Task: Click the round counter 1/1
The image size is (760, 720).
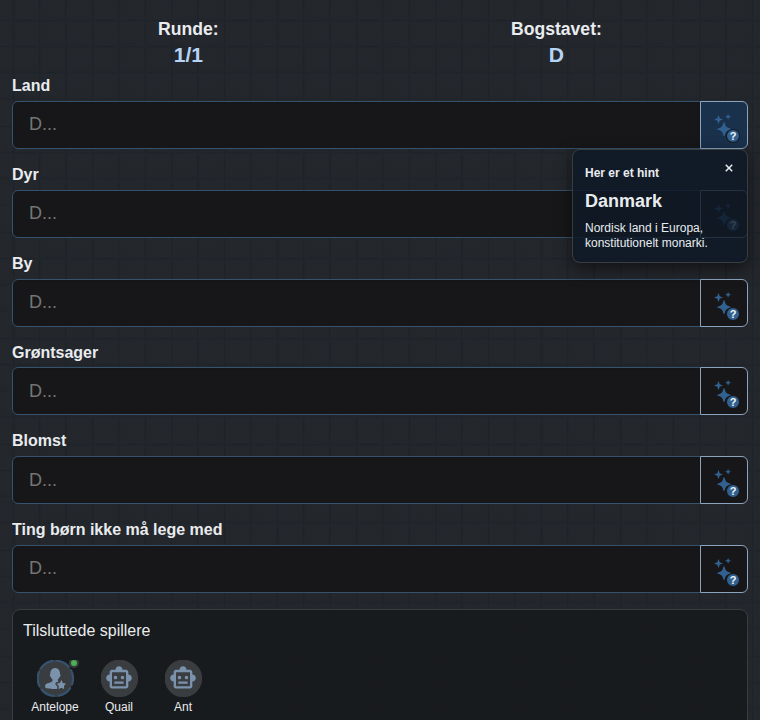Action: (x=188, y=55)
